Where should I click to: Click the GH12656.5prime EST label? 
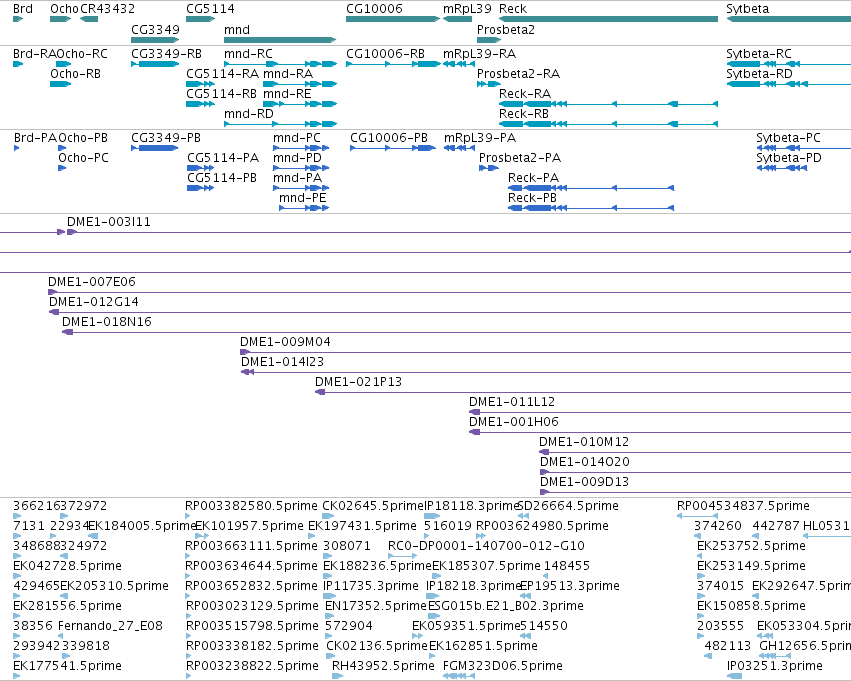coord(805,646)
